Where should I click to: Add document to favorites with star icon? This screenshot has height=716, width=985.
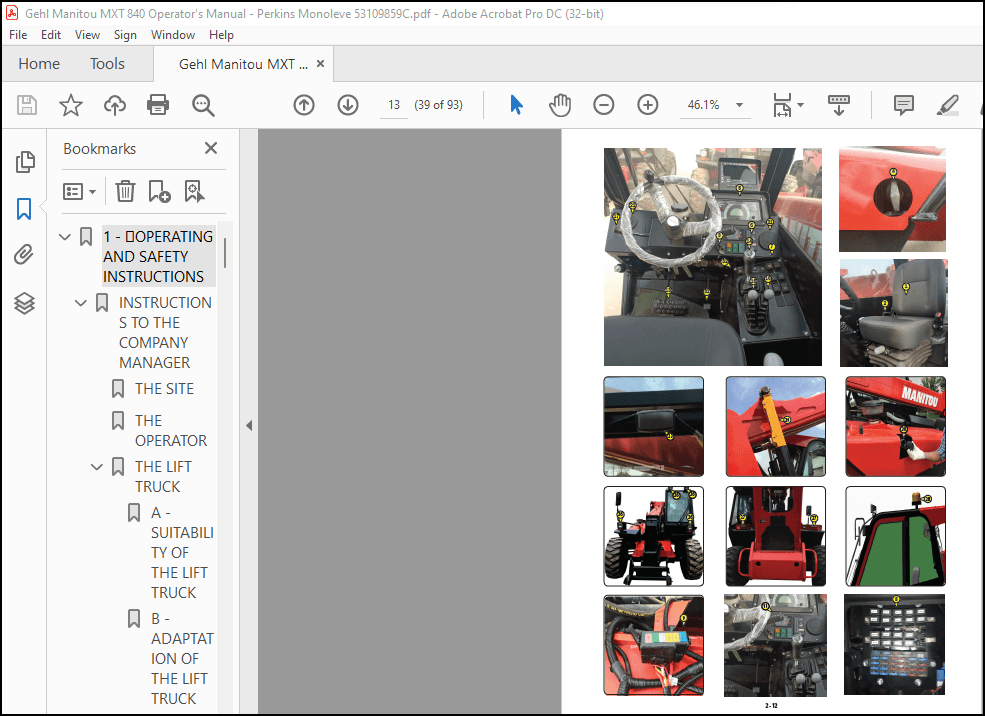pyautogui.click(x=71, y=104)
